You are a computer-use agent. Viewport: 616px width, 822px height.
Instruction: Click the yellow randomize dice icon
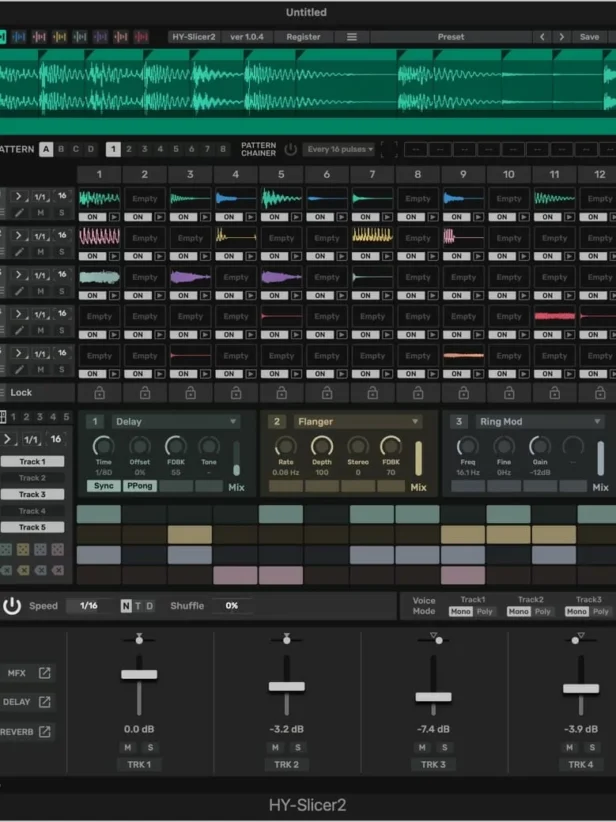(23, 549)
